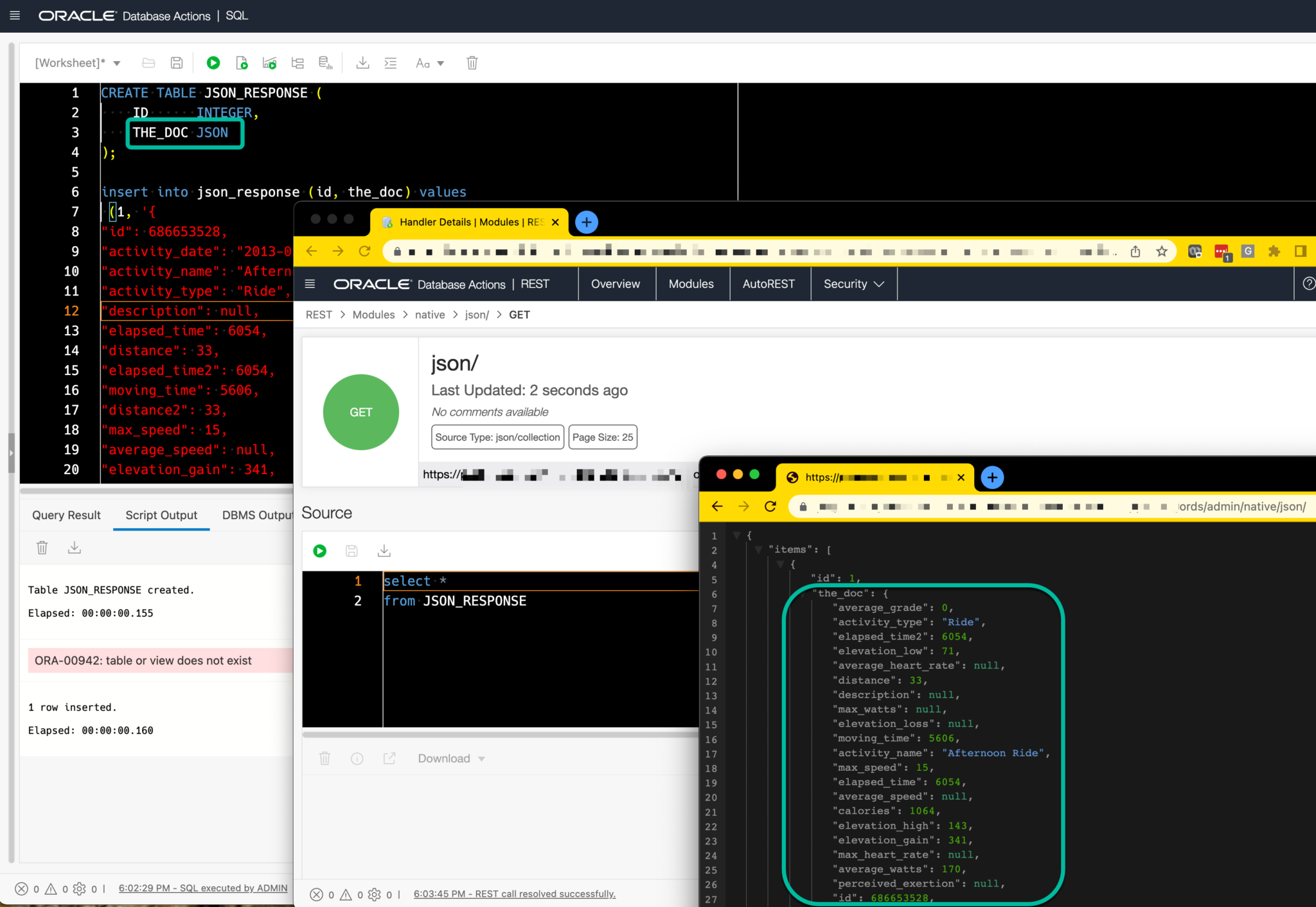Click the open folder icon in worksheet toolbar

tap(148, 63)
